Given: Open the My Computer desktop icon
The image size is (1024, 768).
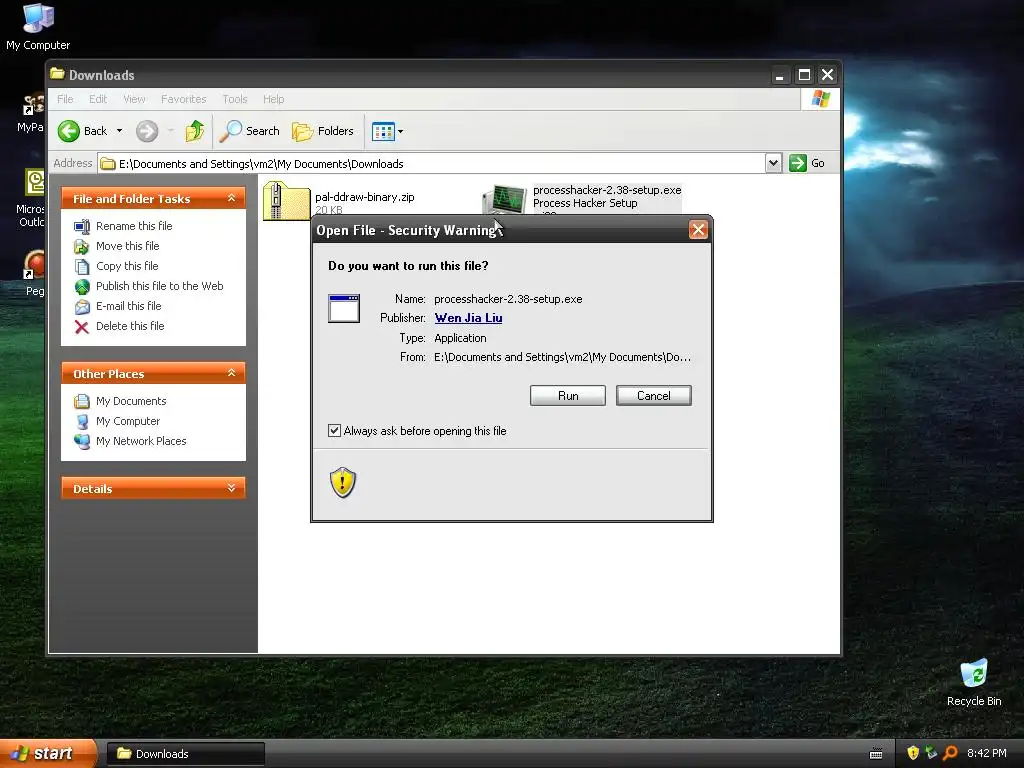Looking at the screenshot, I should coord(38,27).
